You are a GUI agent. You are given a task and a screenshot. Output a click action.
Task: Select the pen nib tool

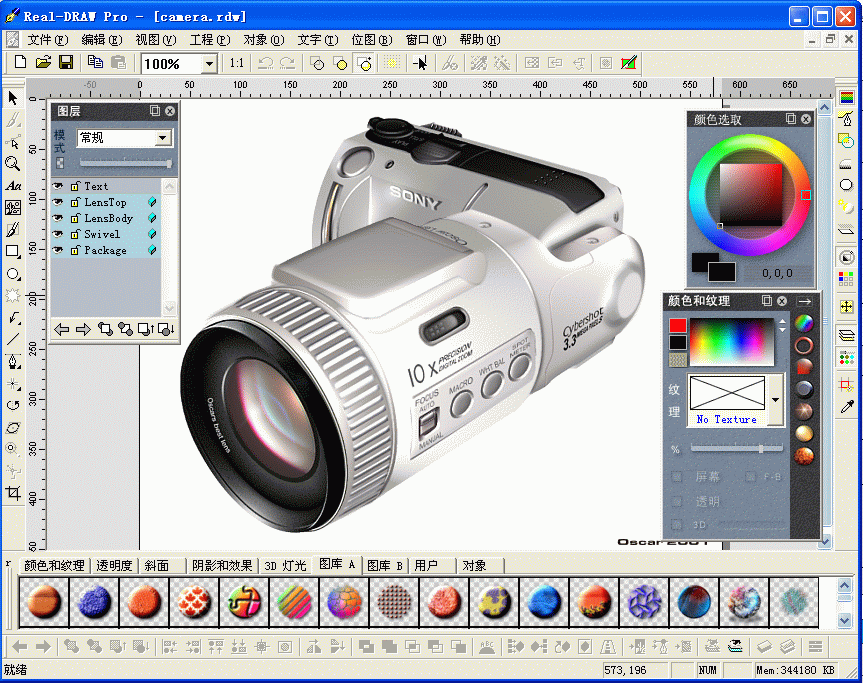coord(13,362)
